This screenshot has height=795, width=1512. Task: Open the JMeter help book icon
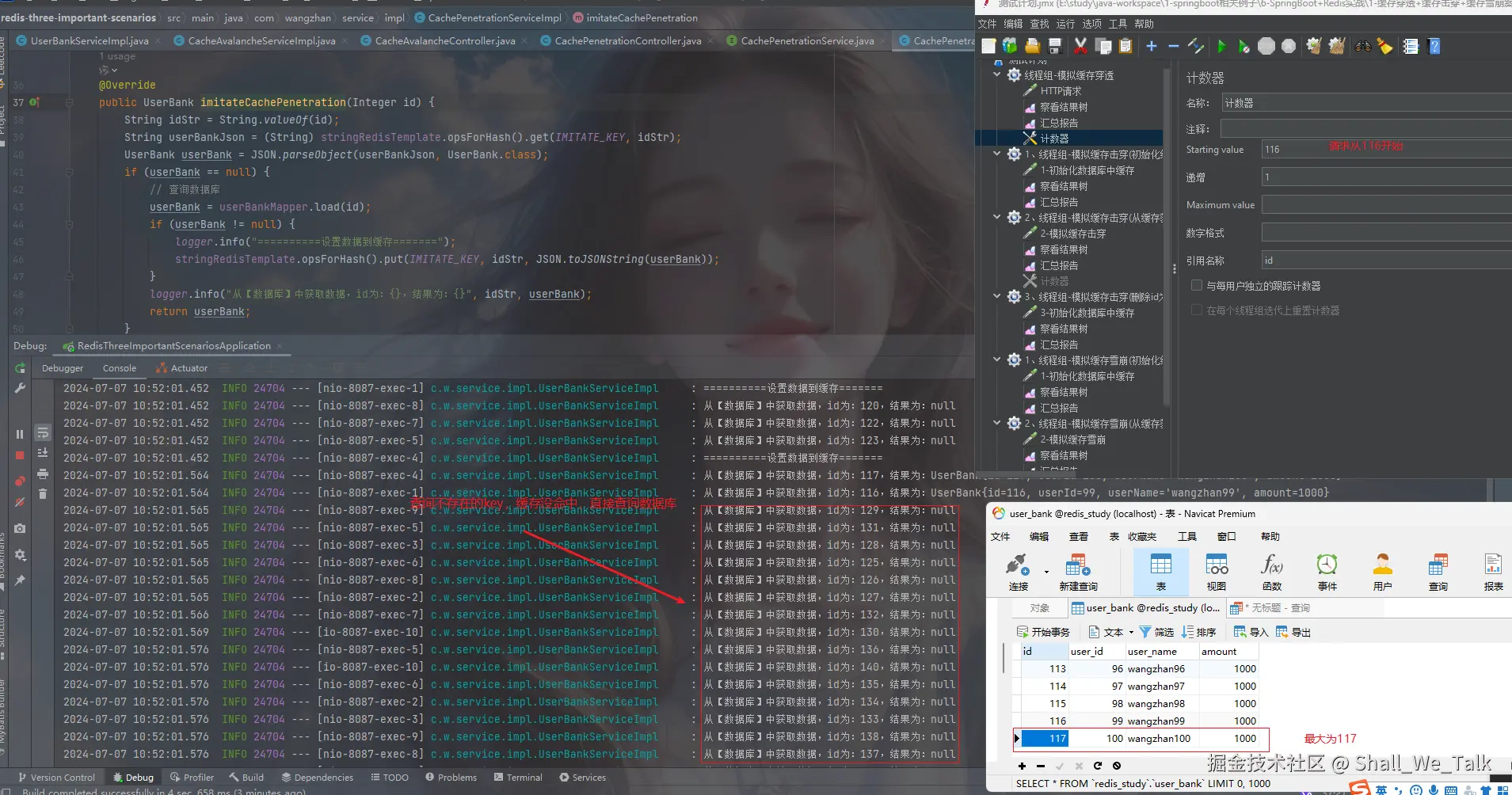[1434, 46]
